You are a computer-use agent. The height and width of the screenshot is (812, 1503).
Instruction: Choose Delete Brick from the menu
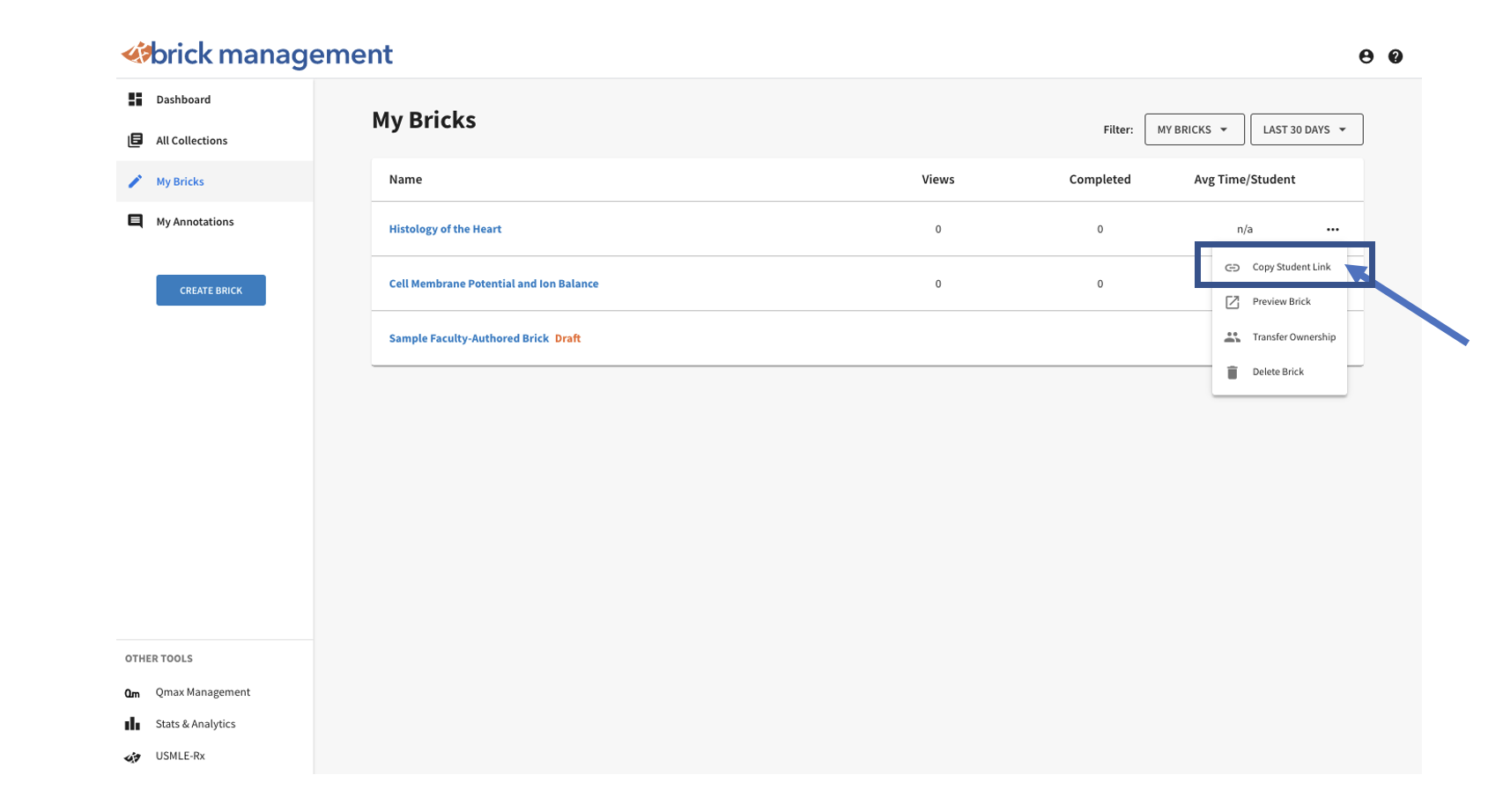[x=1279, y=372]
